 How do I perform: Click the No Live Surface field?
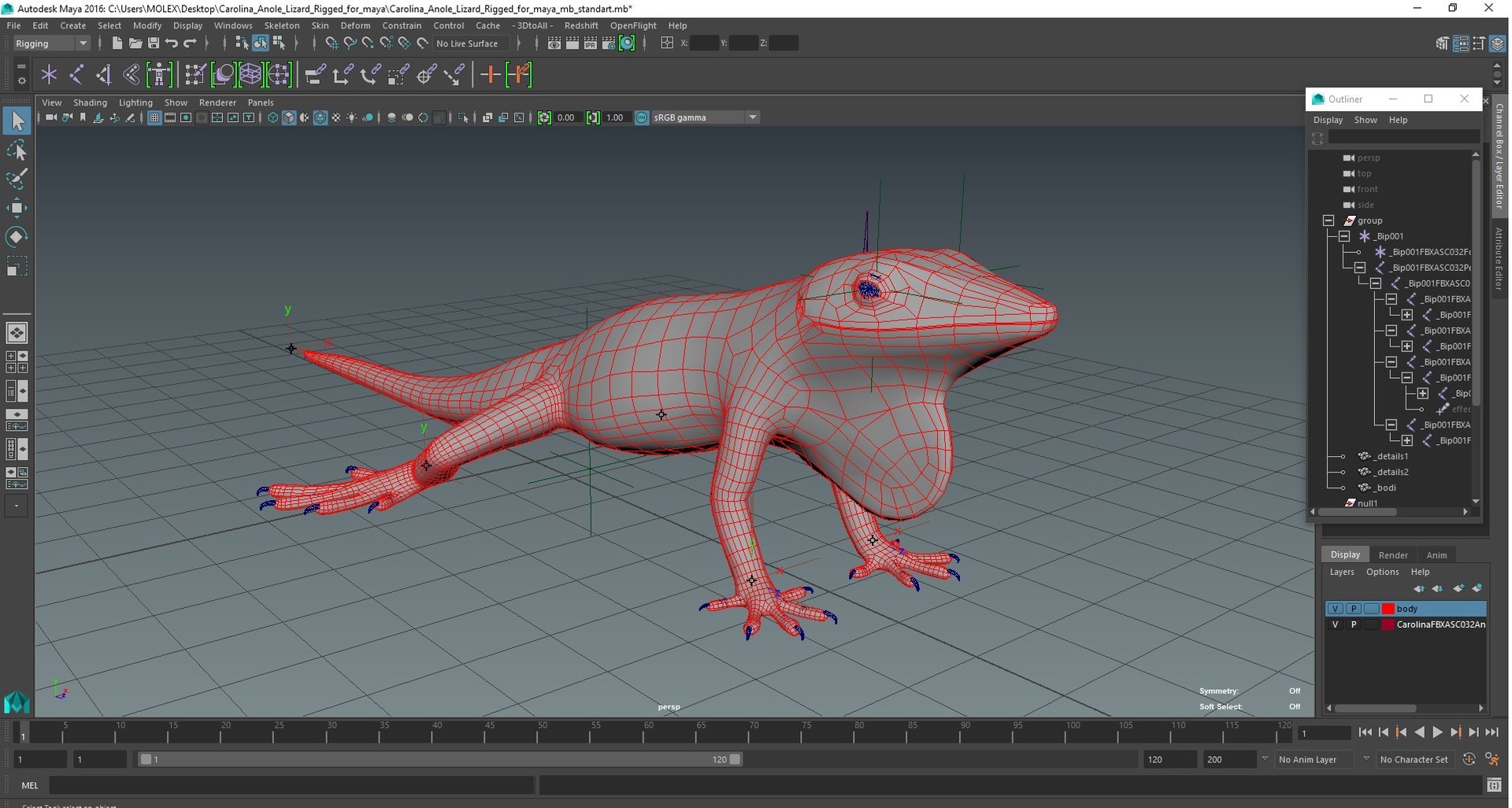472,43
